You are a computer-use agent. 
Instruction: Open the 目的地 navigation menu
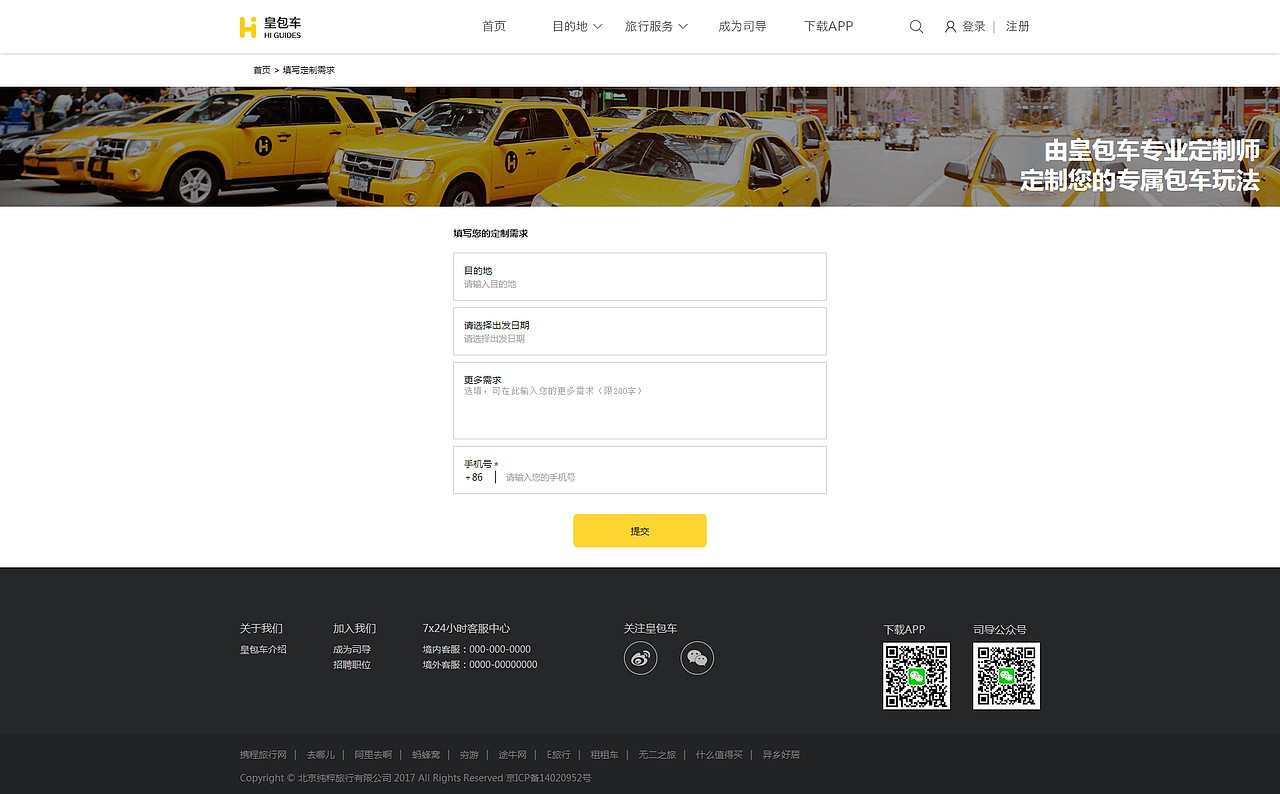pyautogui.click(x=570, y=27)
